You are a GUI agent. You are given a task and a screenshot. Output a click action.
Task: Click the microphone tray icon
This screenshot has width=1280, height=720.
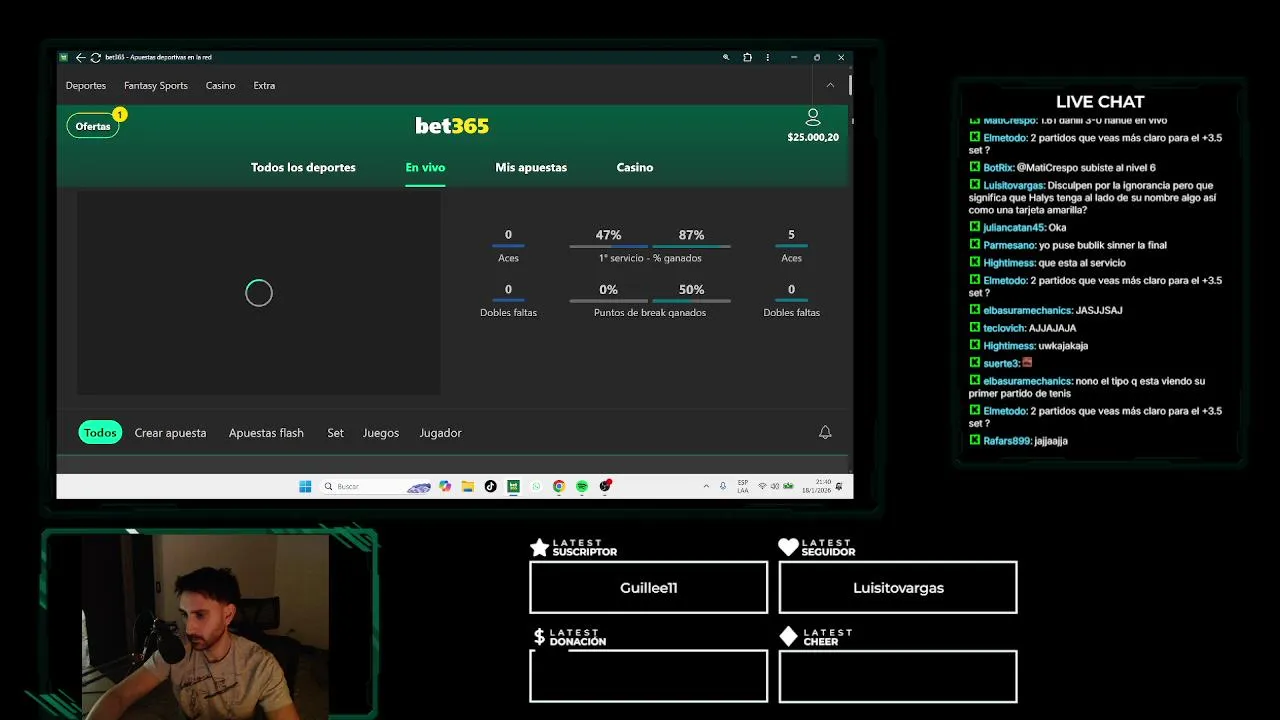click(x=723, y=486)
